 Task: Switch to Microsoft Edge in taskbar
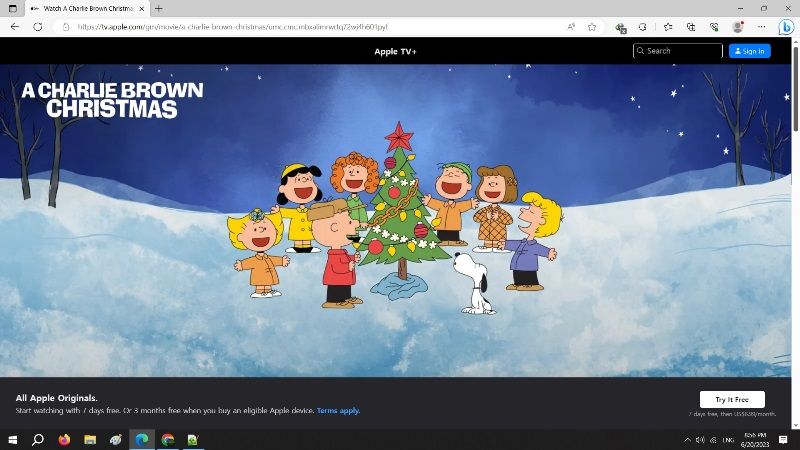142,440
